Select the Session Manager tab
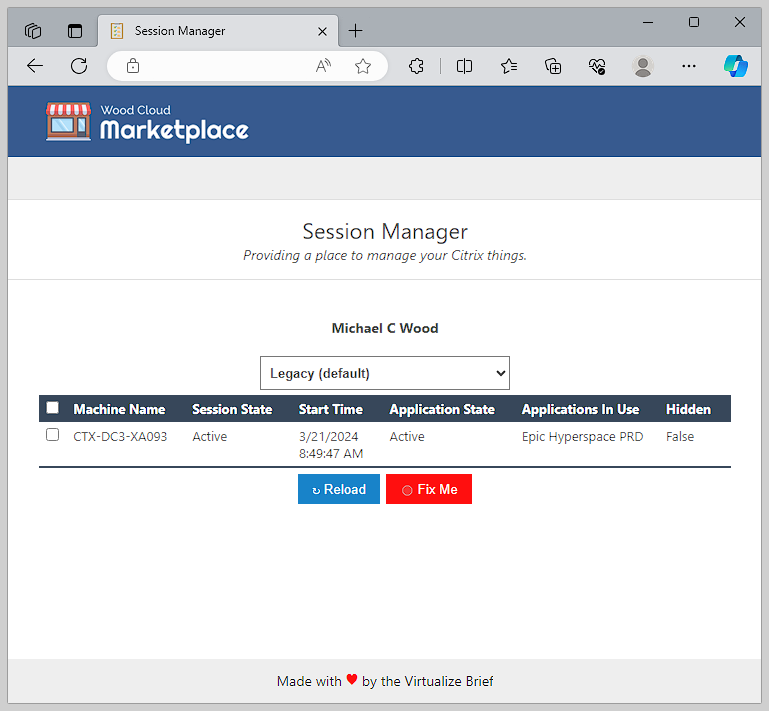 tap(218, 31)
